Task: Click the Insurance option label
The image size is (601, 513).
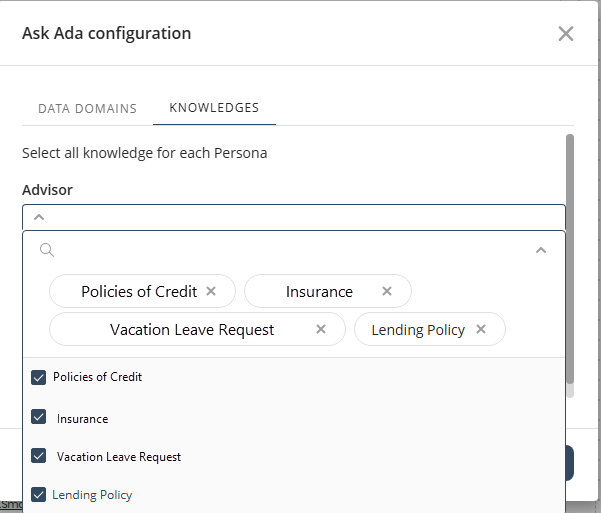Action: (82, 419)
